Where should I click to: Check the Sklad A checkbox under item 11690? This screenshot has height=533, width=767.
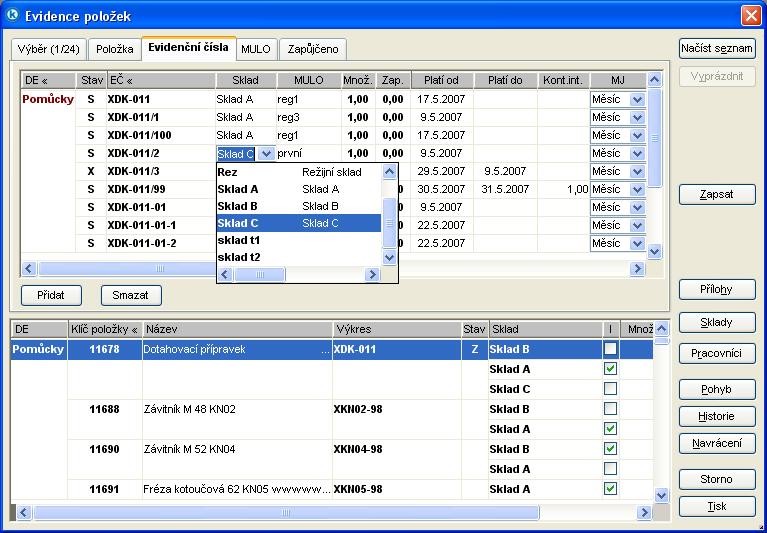[610, 469]
